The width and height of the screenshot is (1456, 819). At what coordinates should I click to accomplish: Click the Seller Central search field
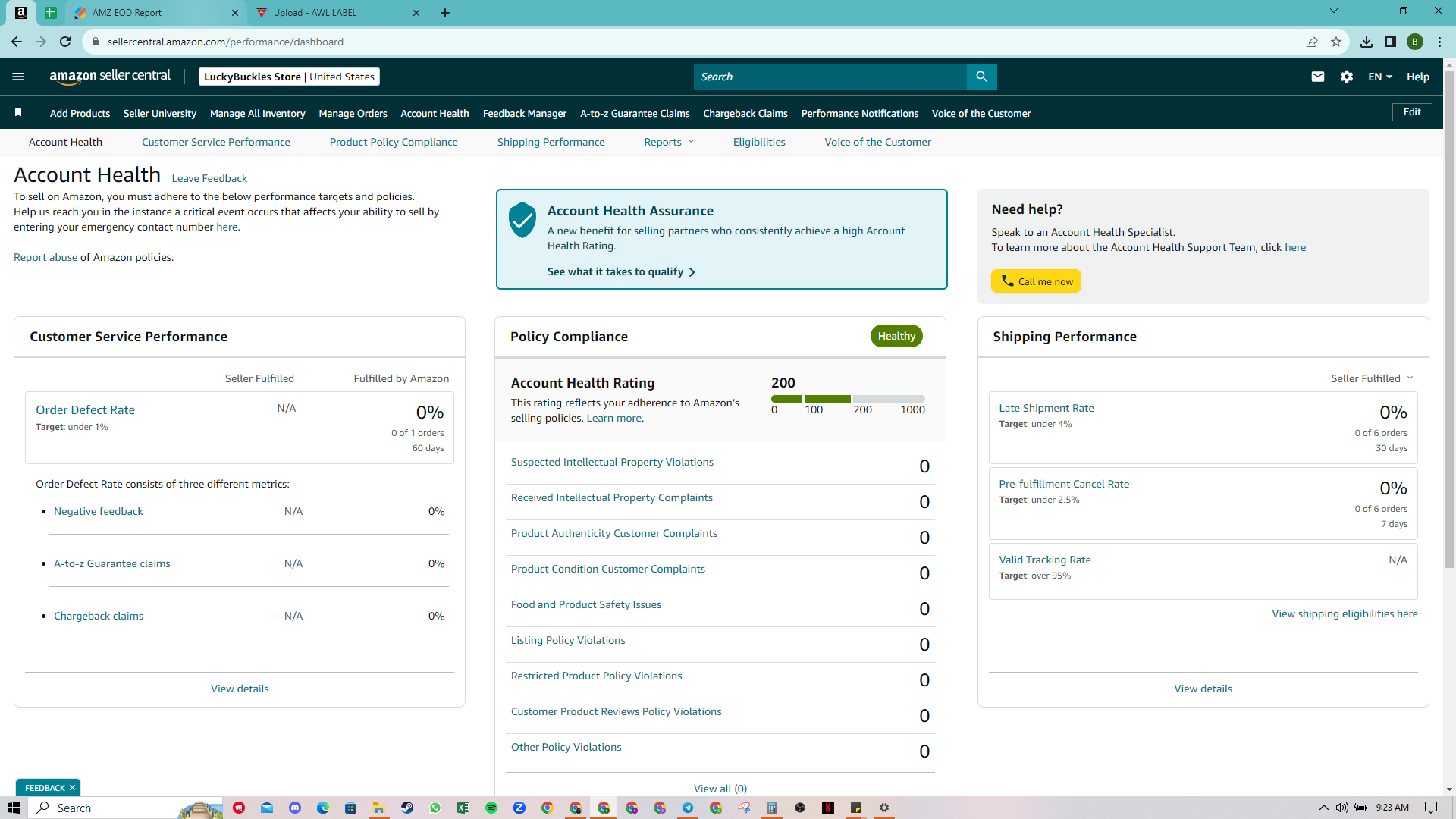pos(830,77)
